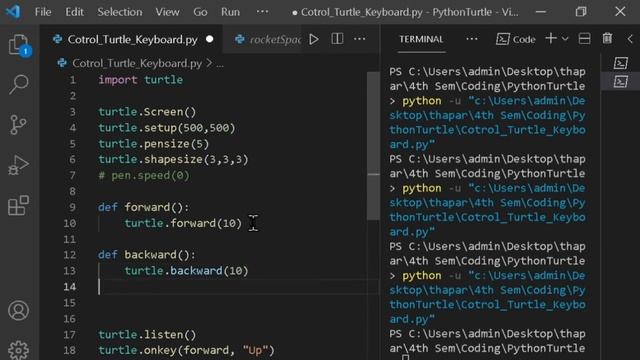The height and width of the screenshot is (360, 640).
Task: Click the editor vertical scrollbar
Action: click(x=373, y=146)
